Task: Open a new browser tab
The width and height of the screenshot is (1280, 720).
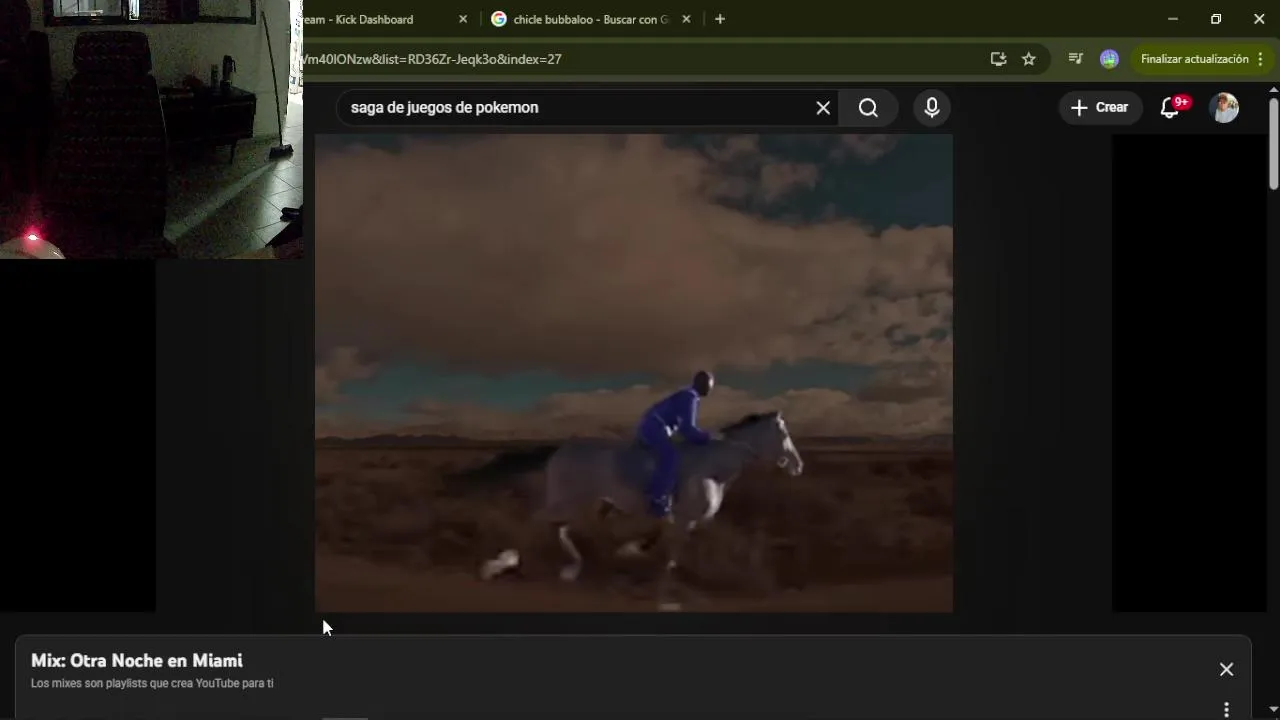Action: point(720,19)
